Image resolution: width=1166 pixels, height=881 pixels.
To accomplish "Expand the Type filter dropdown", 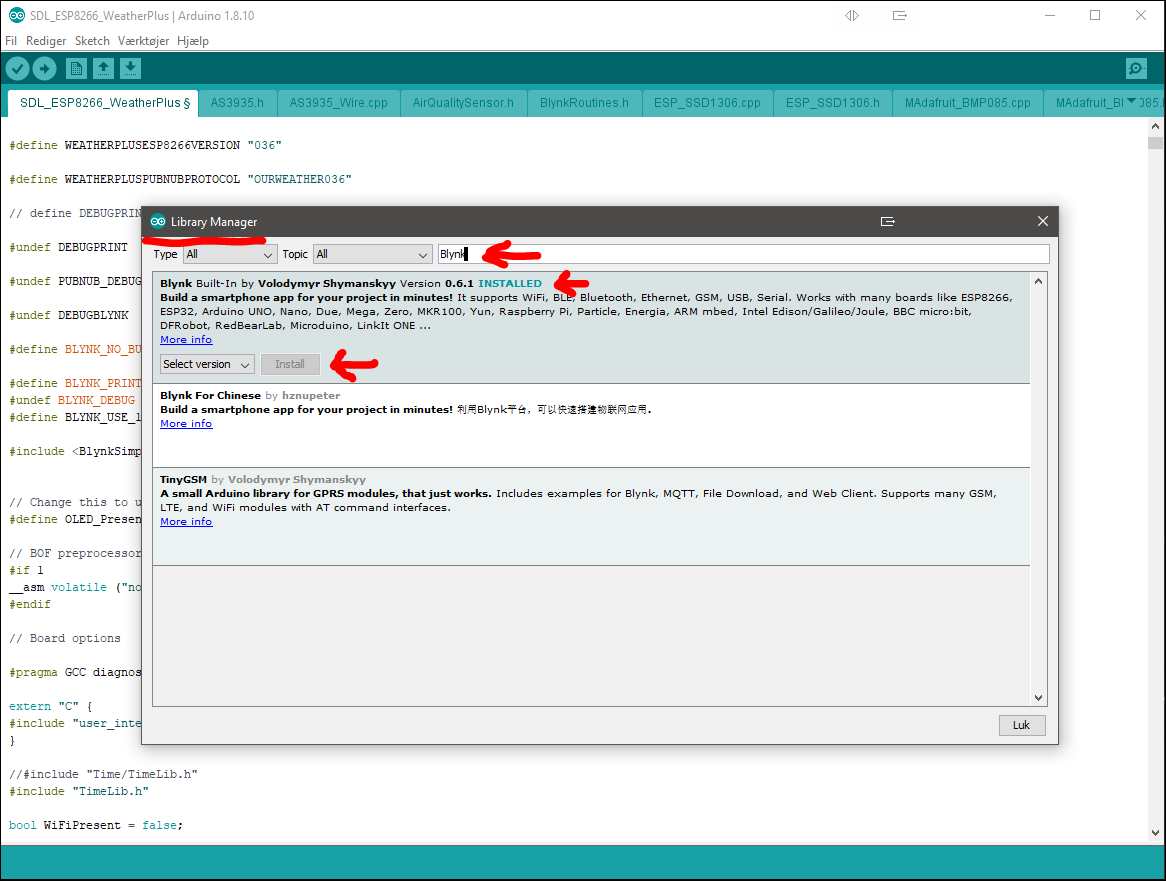I will (231, 254).
